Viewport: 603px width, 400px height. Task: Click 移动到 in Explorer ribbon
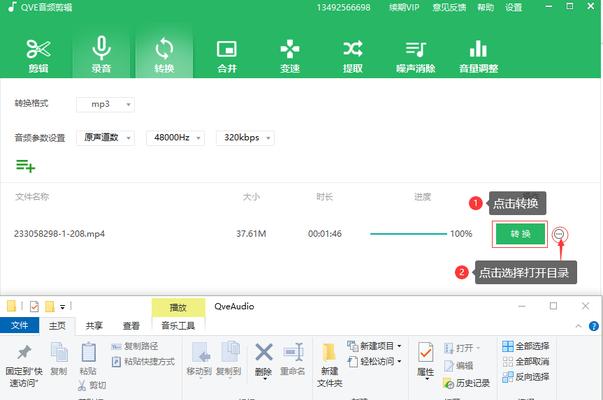pos(199,358)
